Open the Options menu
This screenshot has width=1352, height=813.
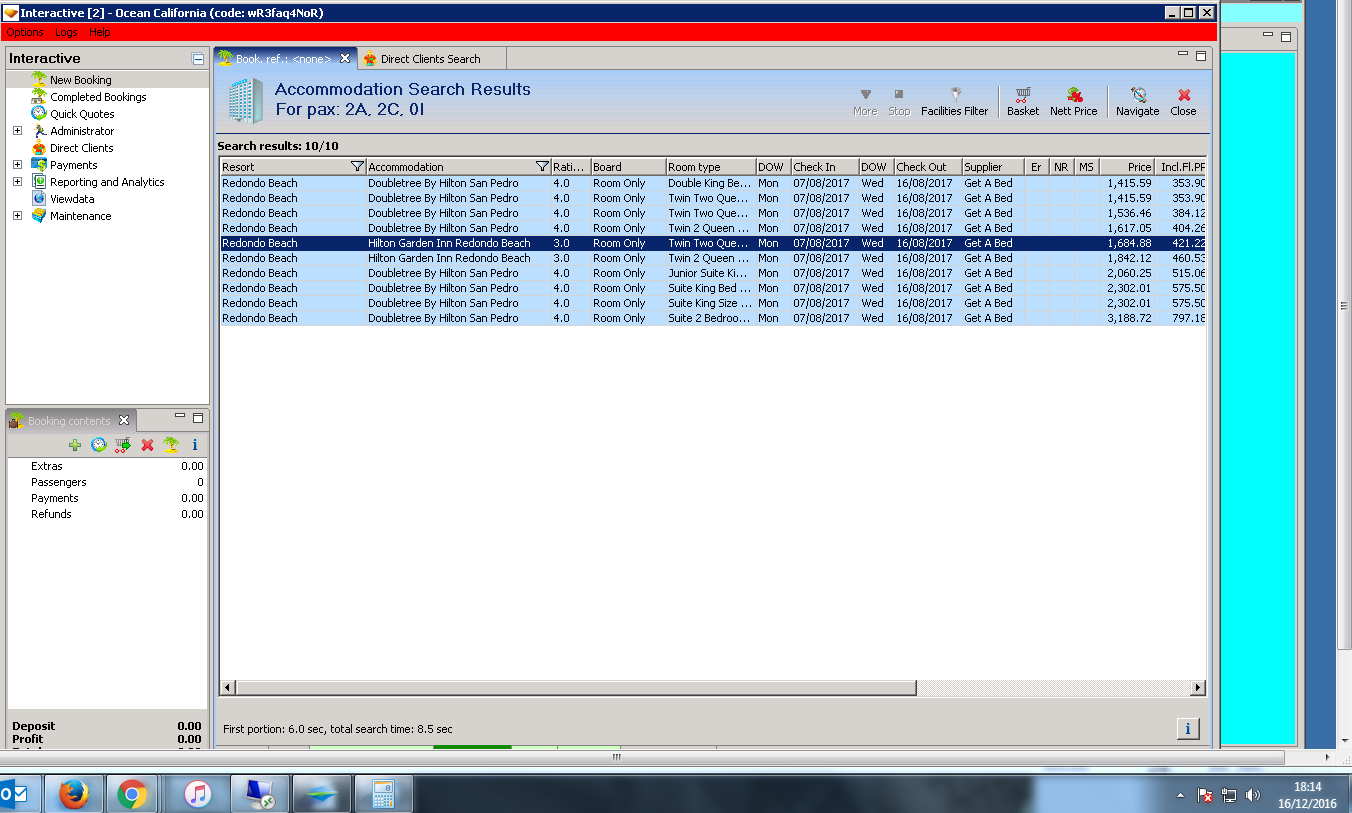pyautogui.click(x=25, y=32)
